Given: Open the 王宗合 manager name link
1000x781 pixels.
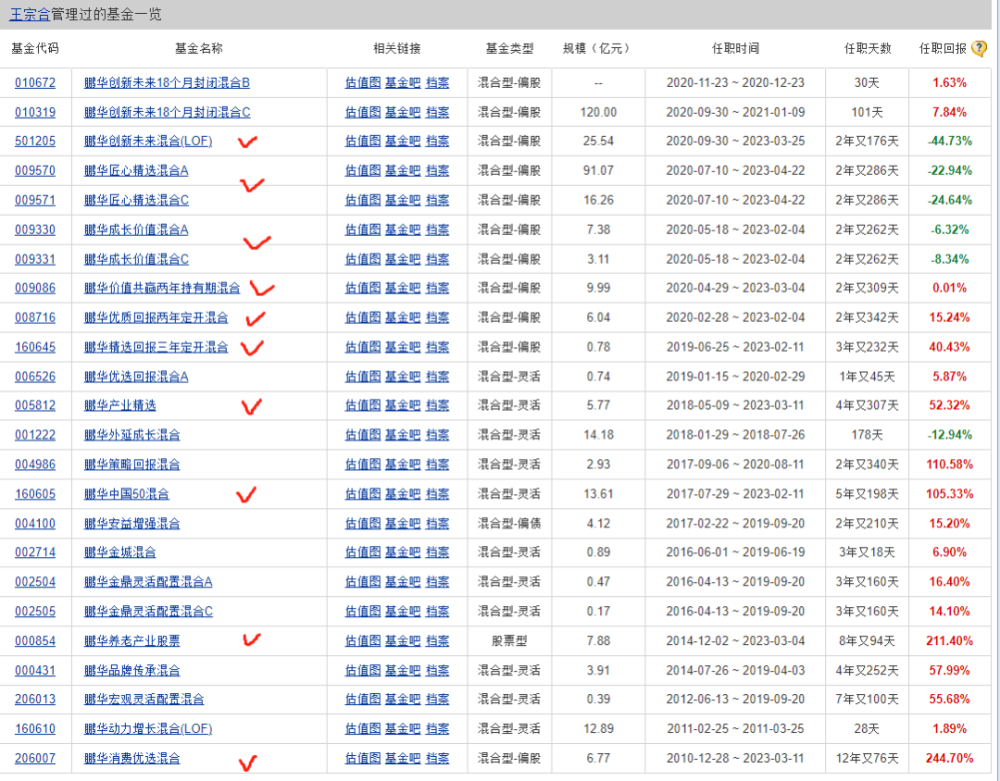Looking at the screenshot, I should click(x=30, y=14).
